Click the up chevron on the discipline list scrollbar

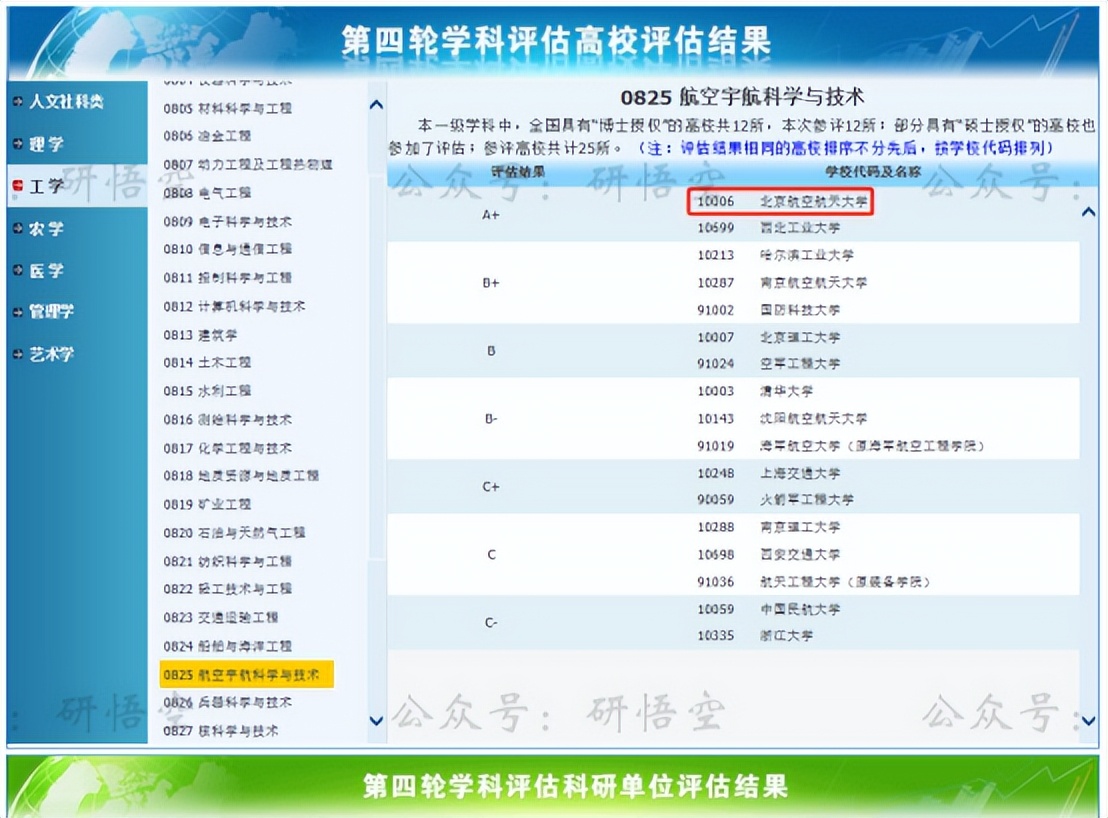tap(376, 103)
